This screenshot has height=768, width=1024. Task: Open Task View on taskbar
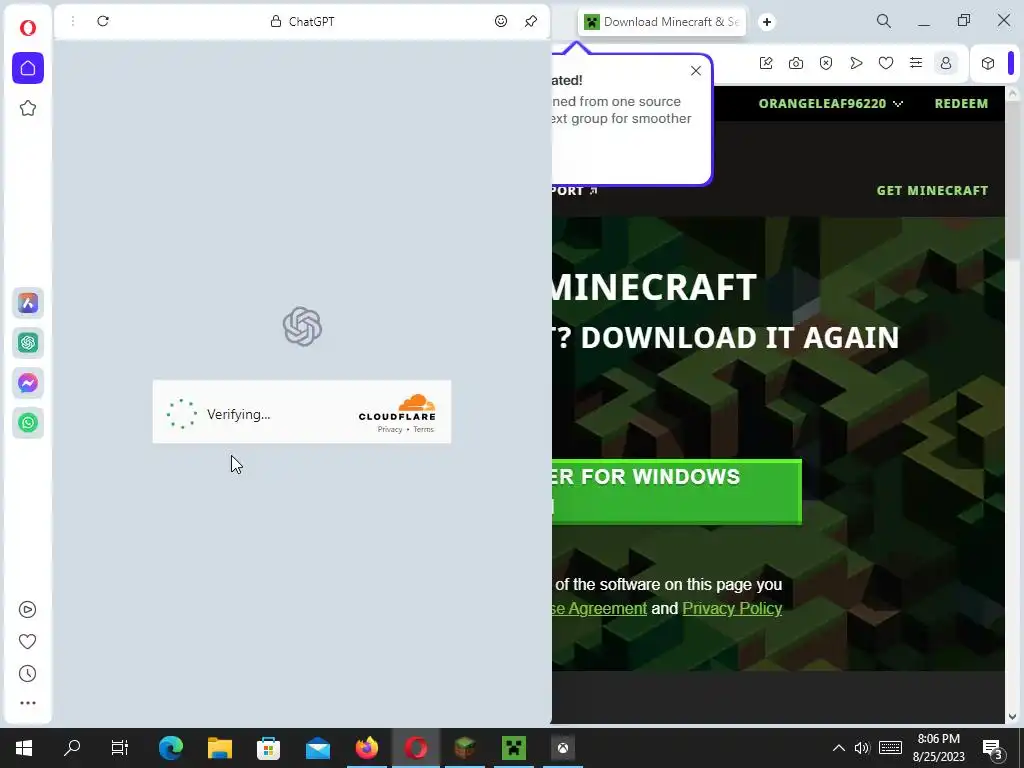click(120, 748)
